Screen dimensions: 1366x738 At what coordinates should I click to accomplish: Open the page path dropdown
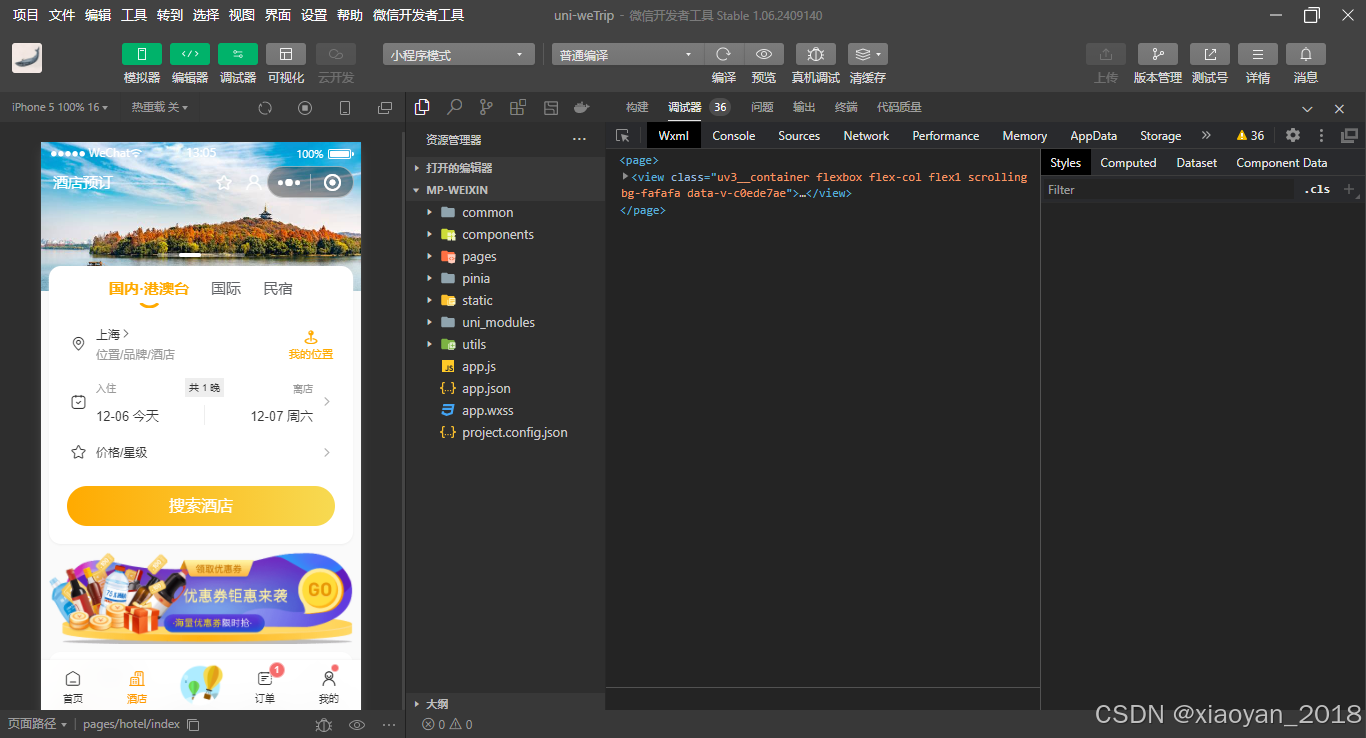[x=37, y=724]
